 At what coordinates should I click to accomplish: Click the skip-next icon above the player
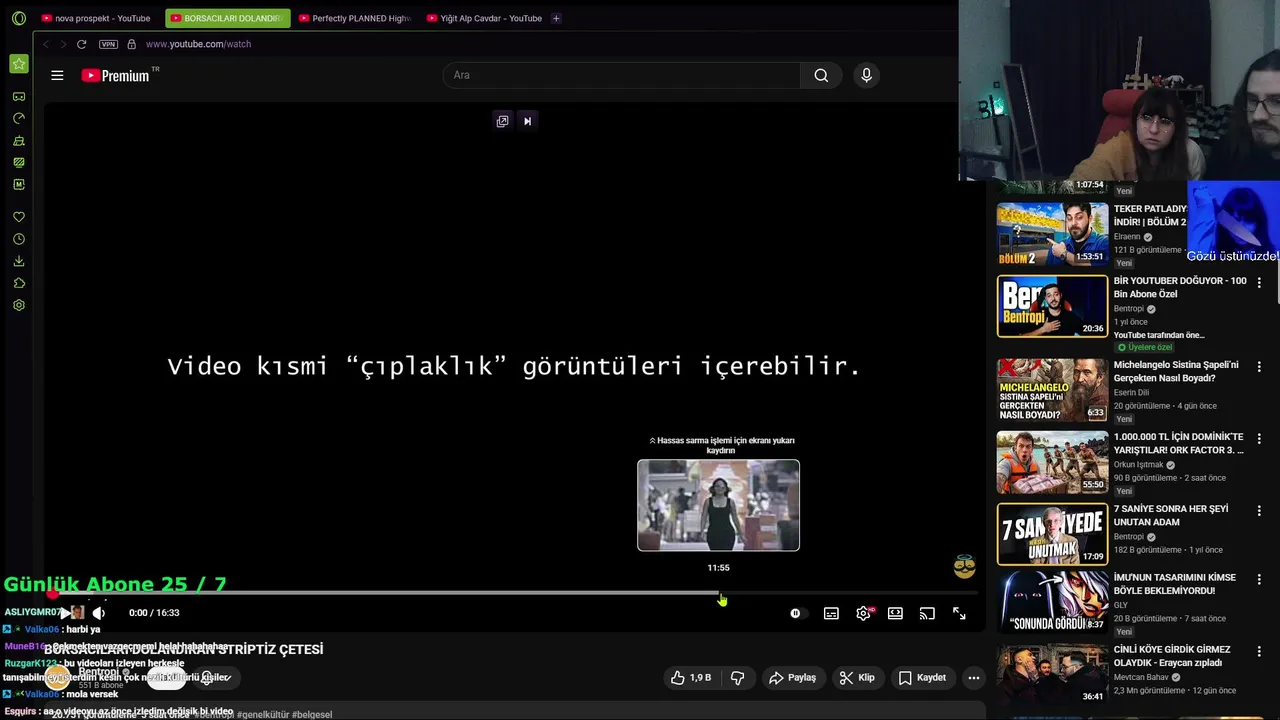pos(527,121)
